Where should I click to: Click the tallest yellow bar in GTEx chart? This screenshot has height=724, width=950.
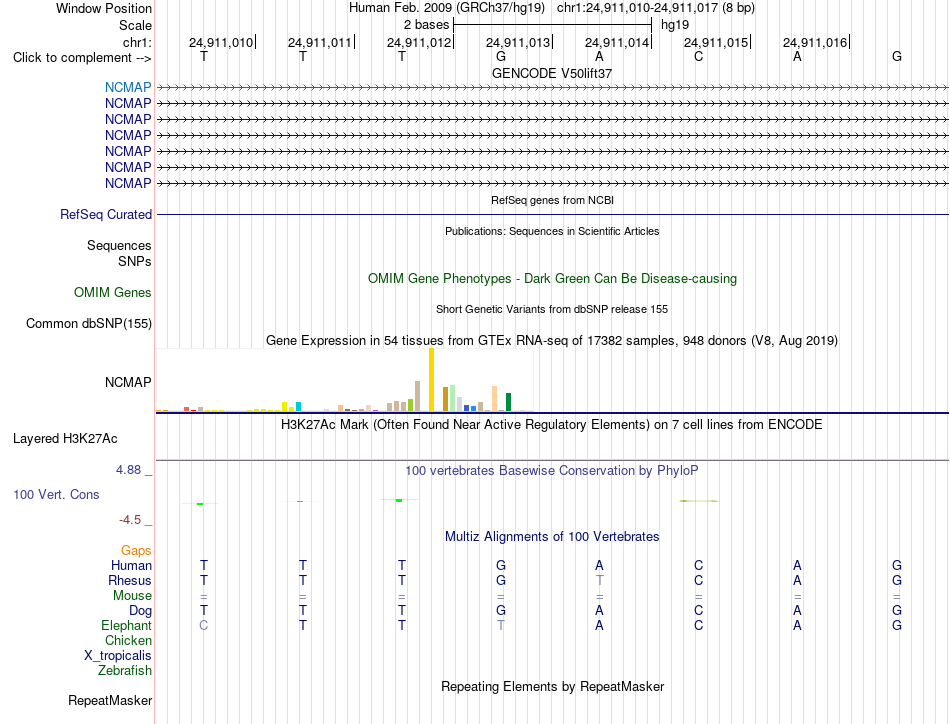pos(431,380)
